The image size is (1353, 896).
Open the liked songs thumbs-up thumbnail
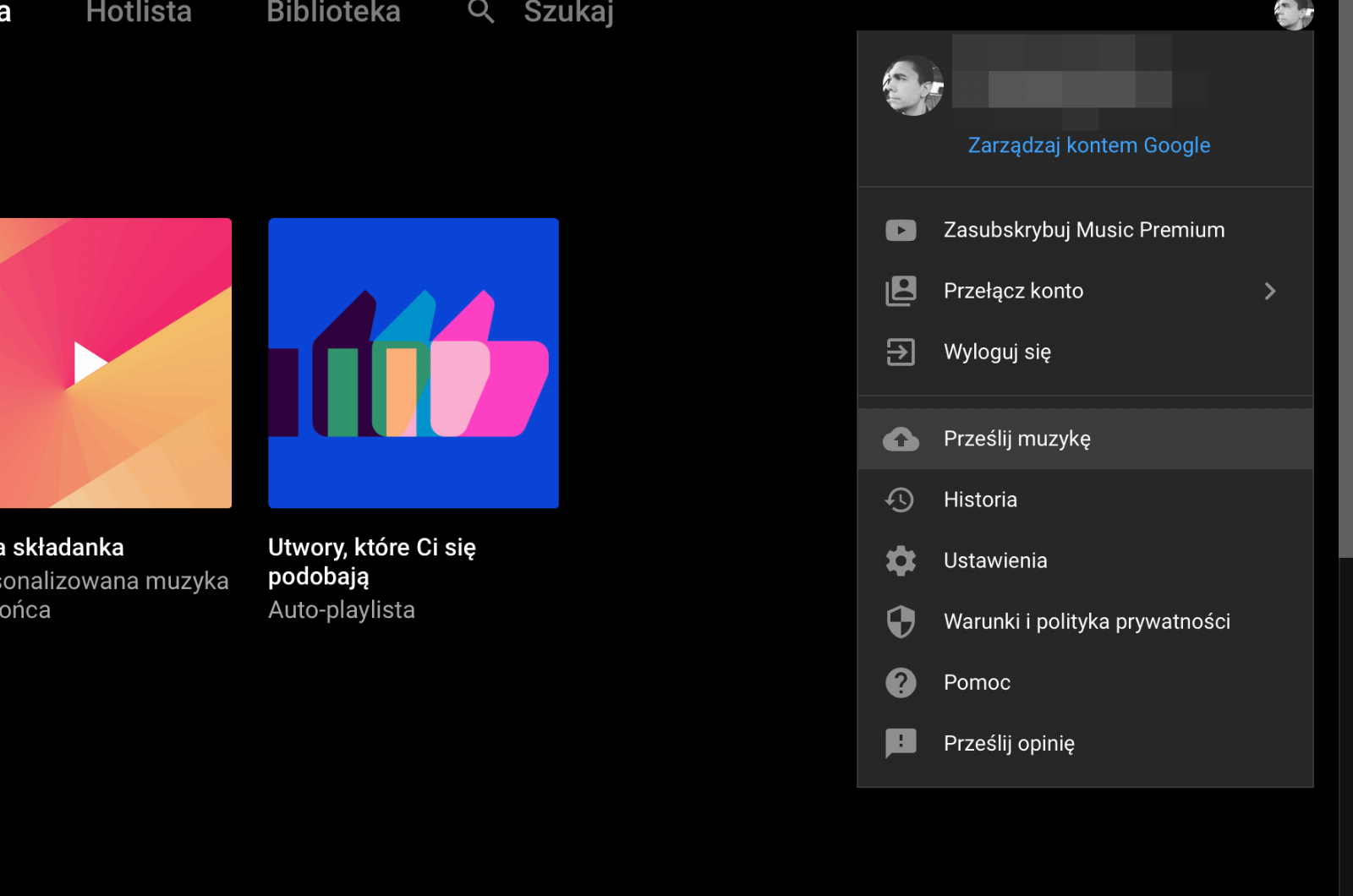click(x=414, y=363)
